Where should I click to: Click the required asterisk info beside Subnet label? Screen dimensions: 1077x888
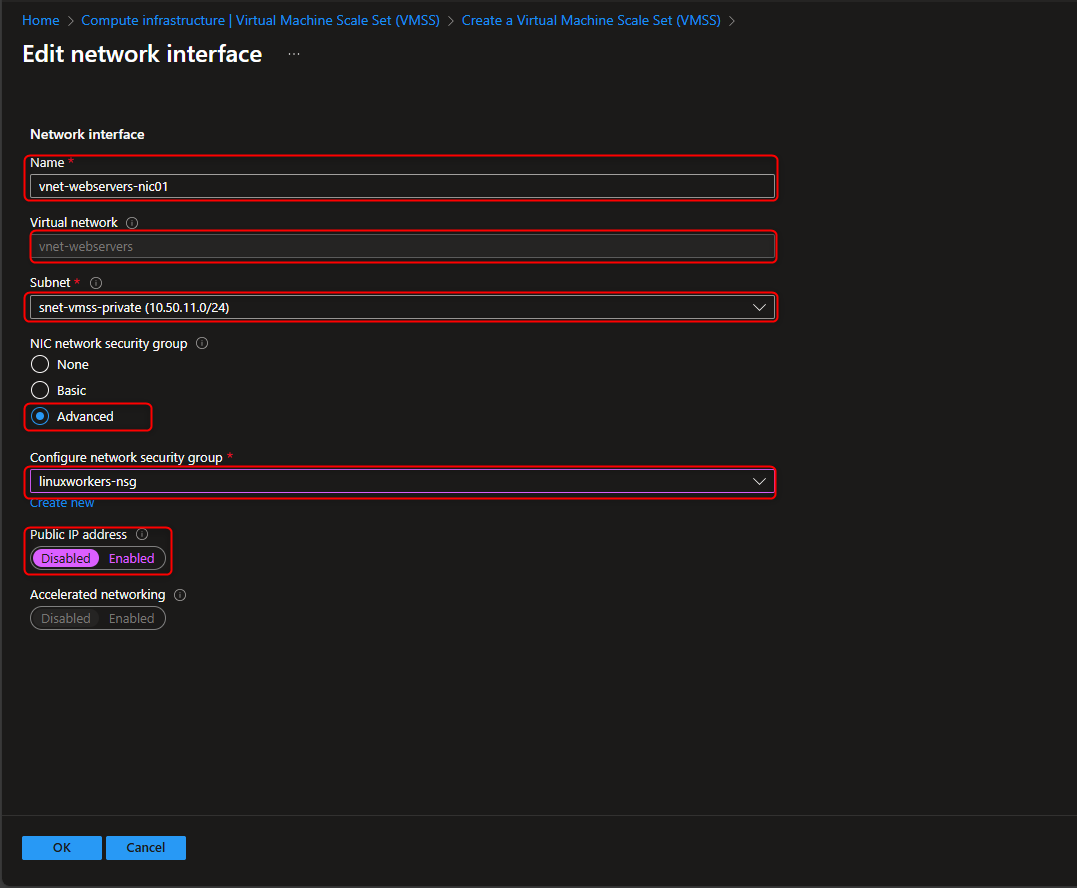79,282
